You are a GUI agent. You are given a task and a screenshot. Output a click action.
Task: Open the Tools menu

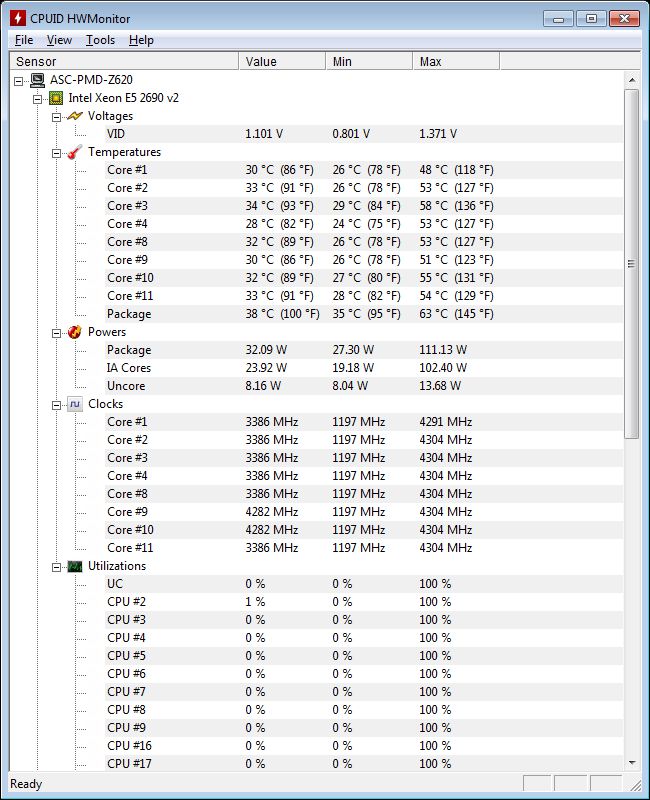pos(99,40)
